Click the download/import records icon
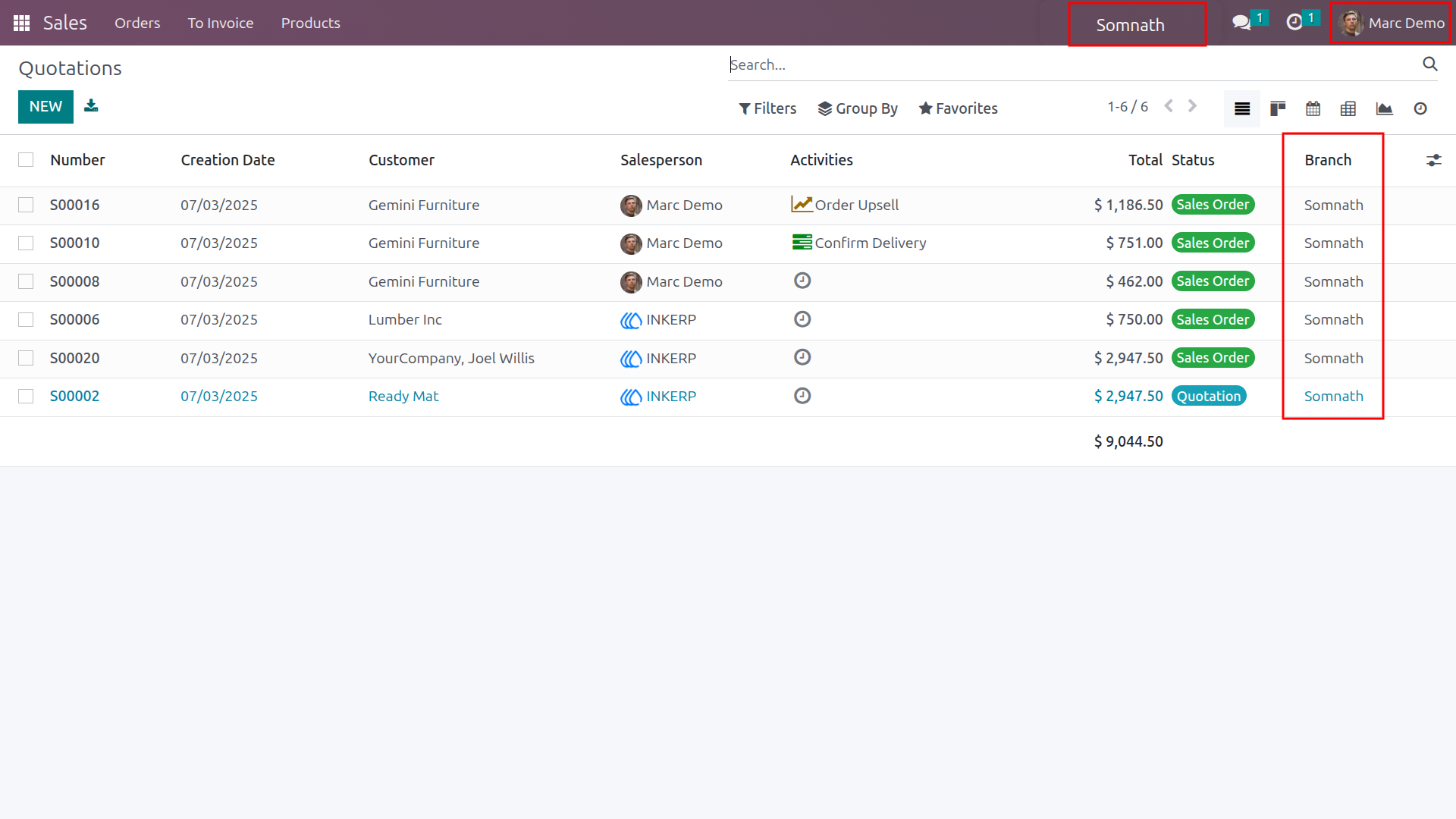Screen dimensions: 1456x819 (91, 105)
